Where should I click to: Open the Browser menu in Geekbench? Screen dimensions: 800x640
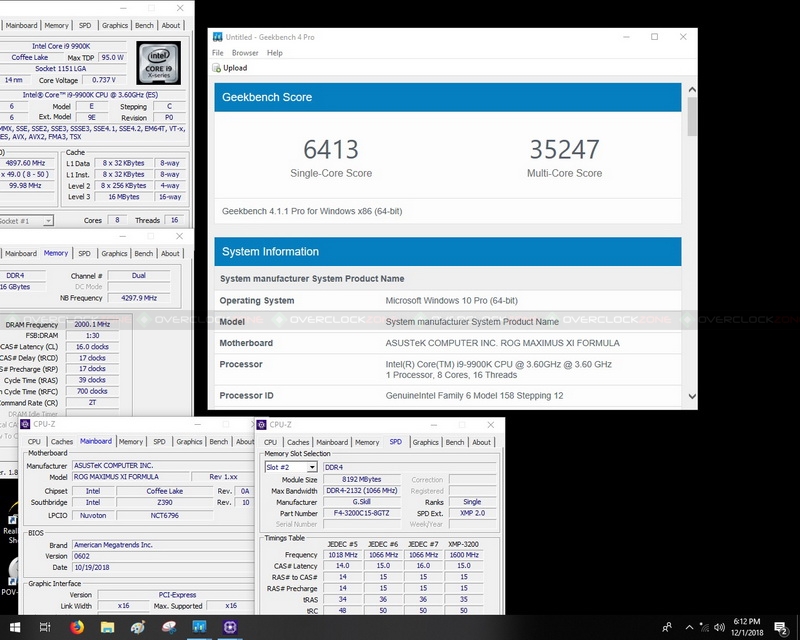point(245,53)
